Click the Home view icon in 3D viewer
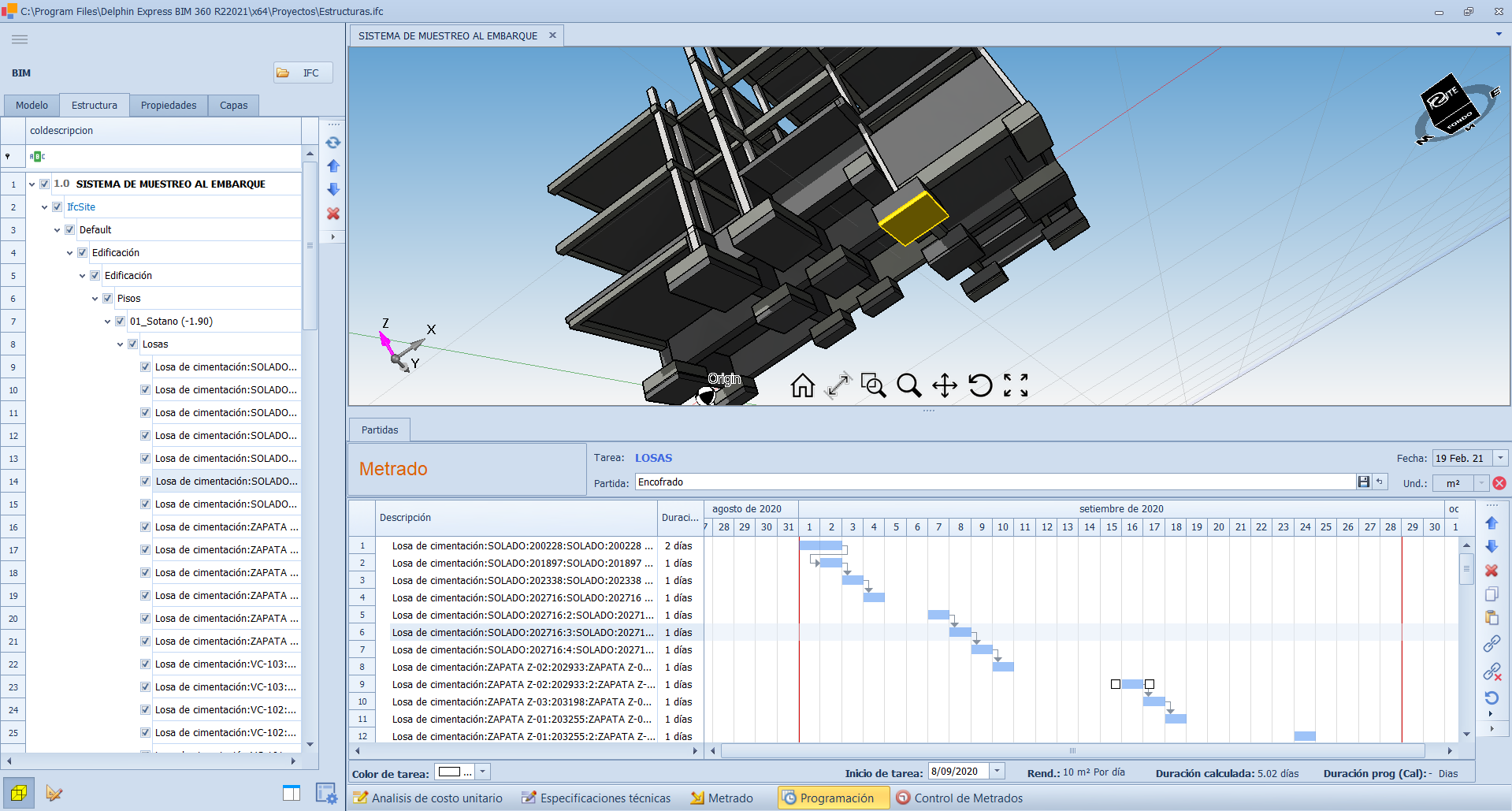The height and width of the screenshot is (811, 1512). [x=802, y=385]
